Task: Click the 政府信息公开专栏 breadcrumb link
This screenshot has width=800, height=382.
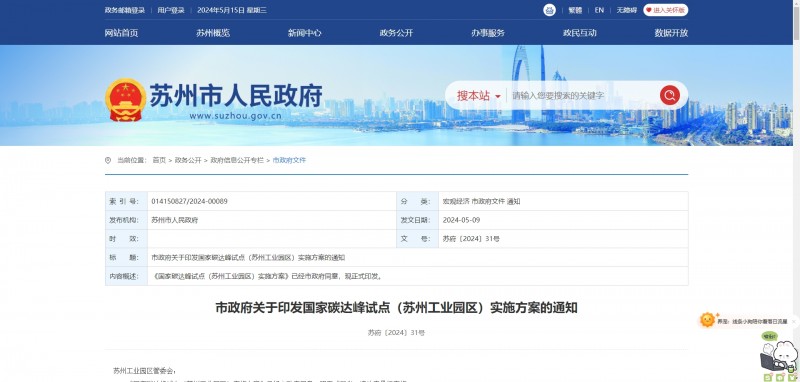Action: coord(237,160)
